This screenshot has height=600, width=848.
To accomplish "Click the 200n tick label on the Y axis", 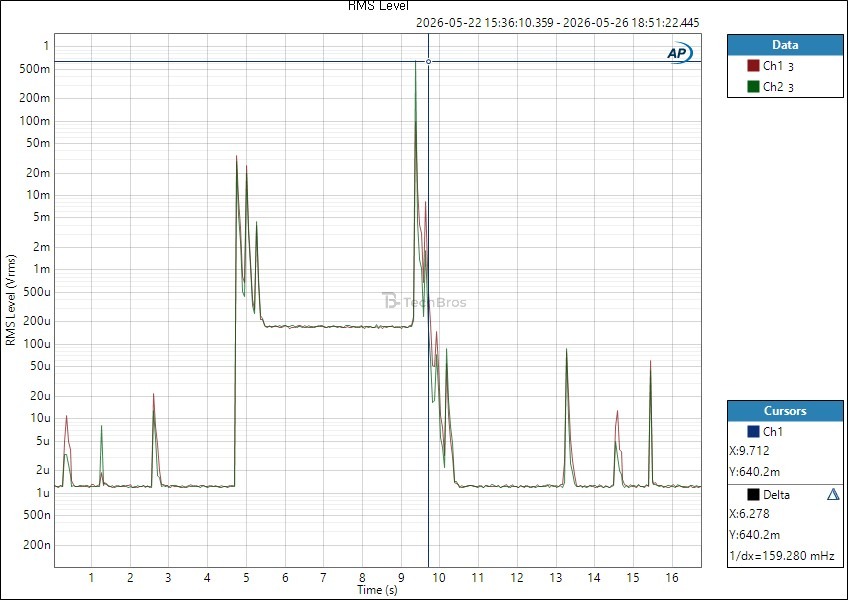I will tap(37, 545).
